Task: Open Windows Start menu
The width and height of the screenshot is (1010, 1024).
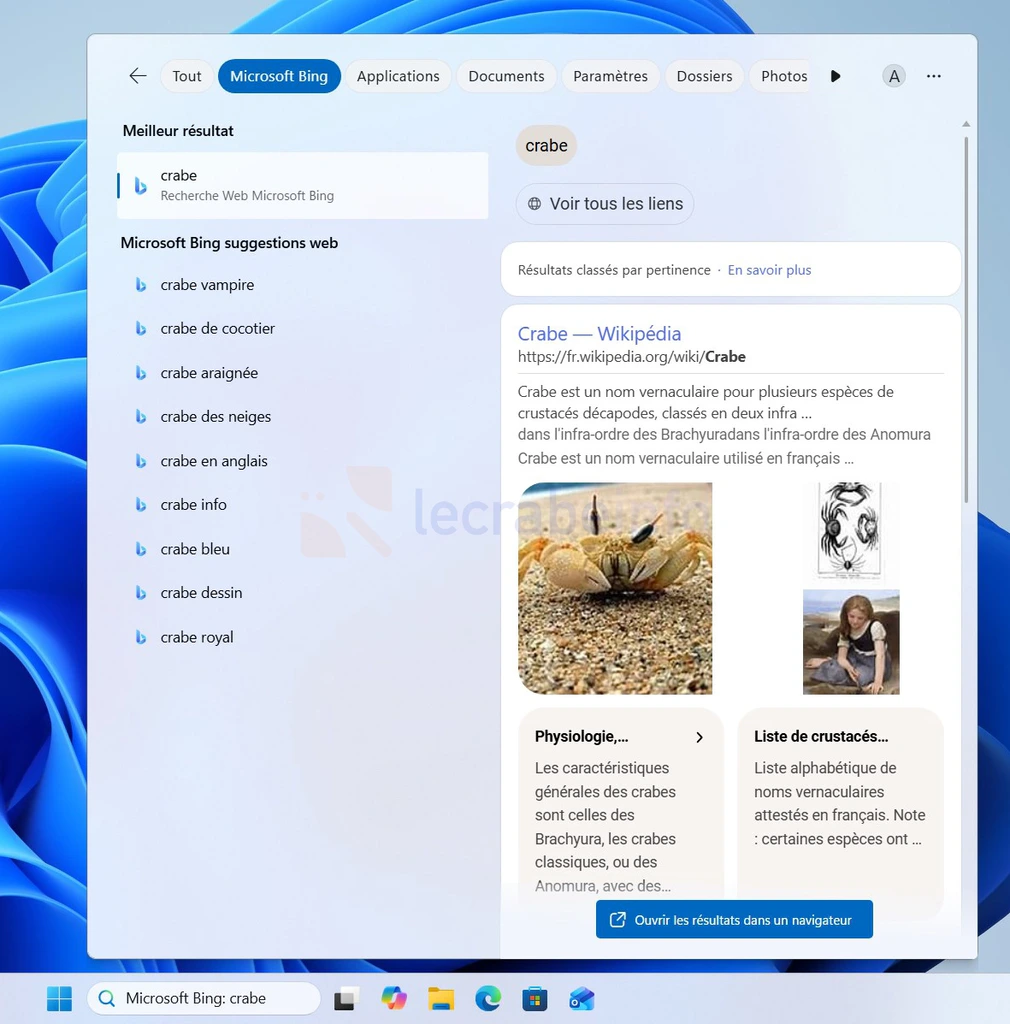Action: 59,998
